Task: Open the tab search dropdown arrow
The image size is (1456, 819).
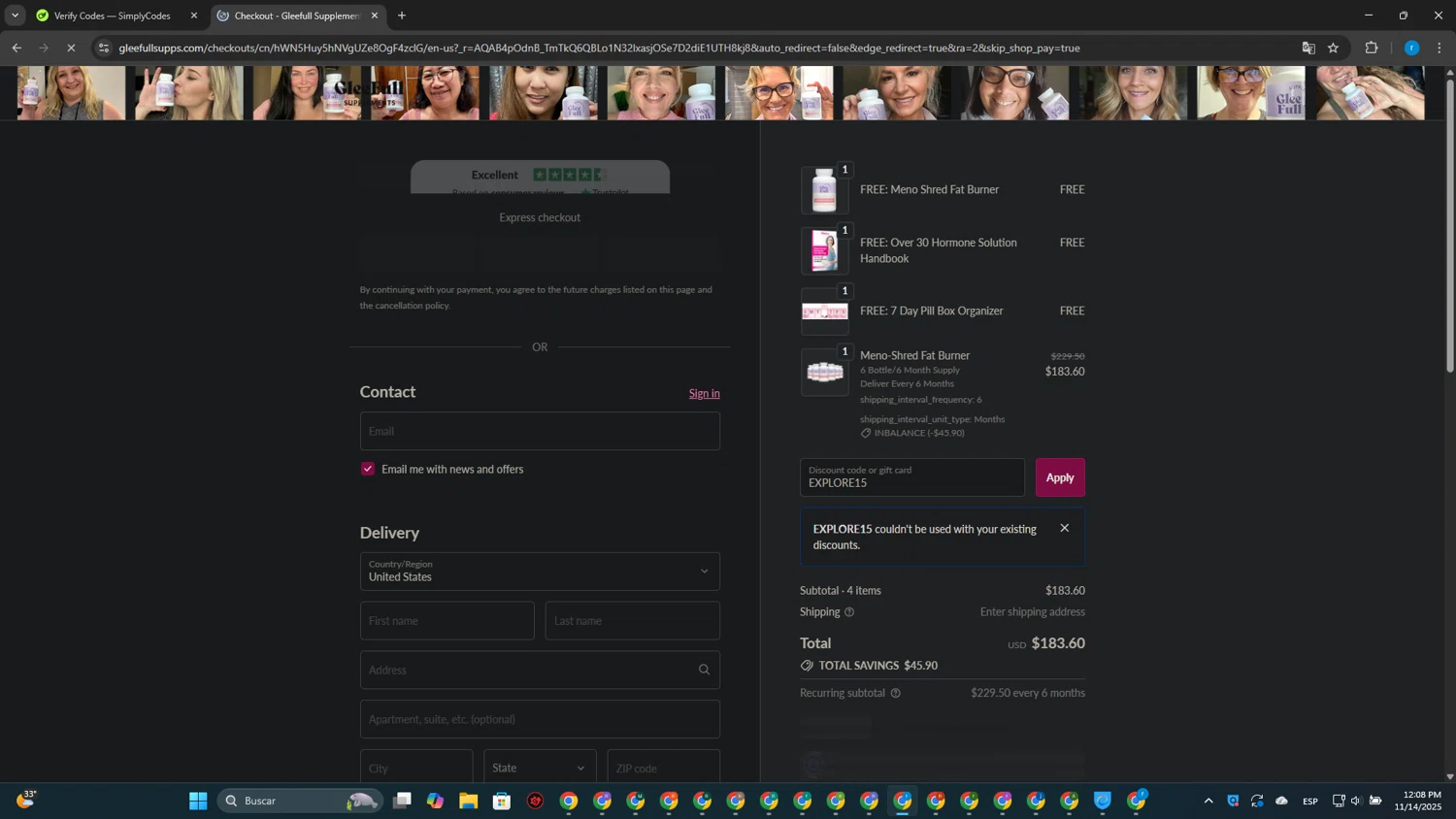Action: [x=15, y=16]
